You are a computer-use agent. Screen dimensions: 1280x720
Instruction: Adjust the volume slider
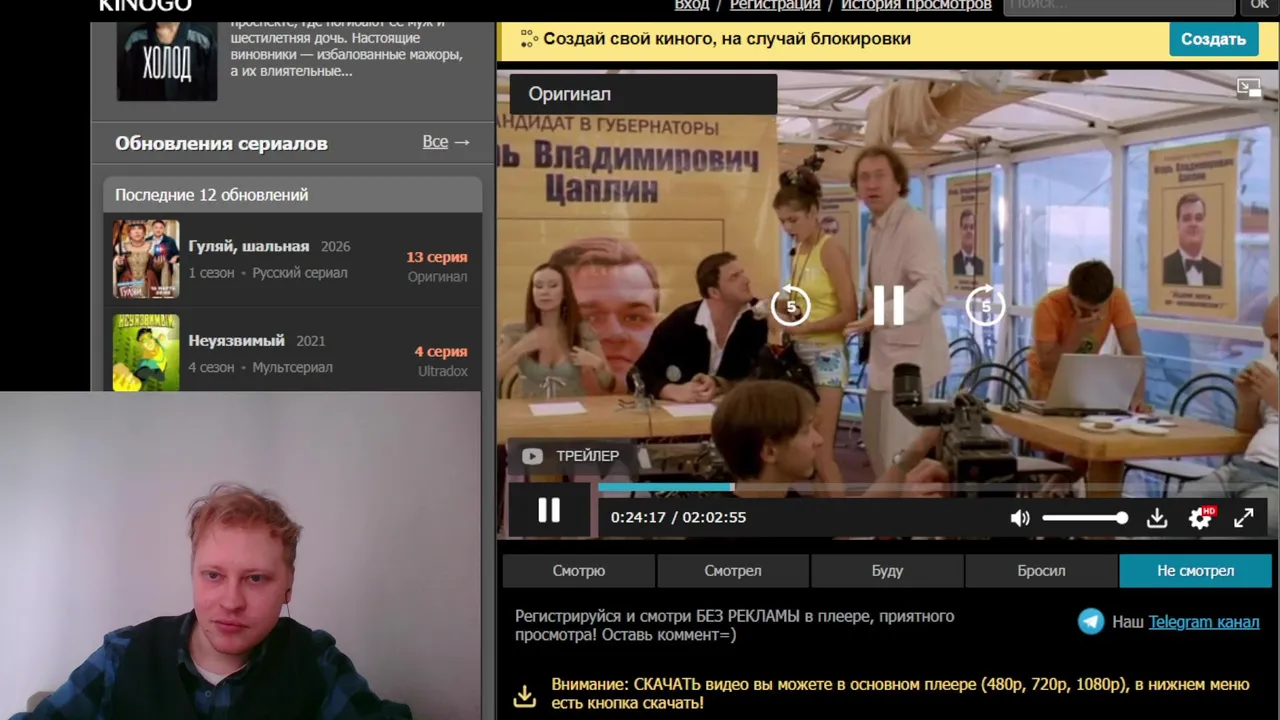(1085, 518)
